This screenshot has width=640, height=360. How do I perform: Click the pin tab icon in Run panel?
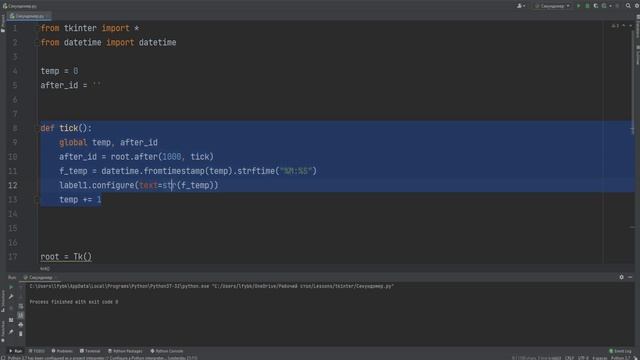pos(11,332)
